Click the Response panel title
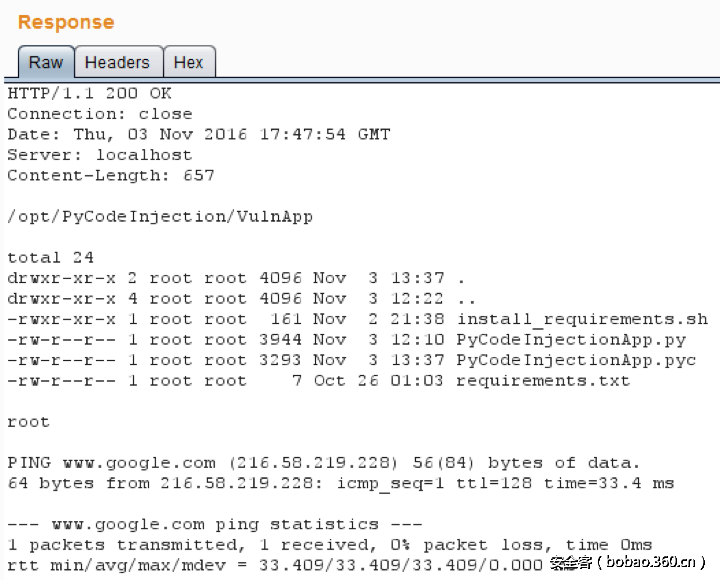 click(x=66, y=22)
